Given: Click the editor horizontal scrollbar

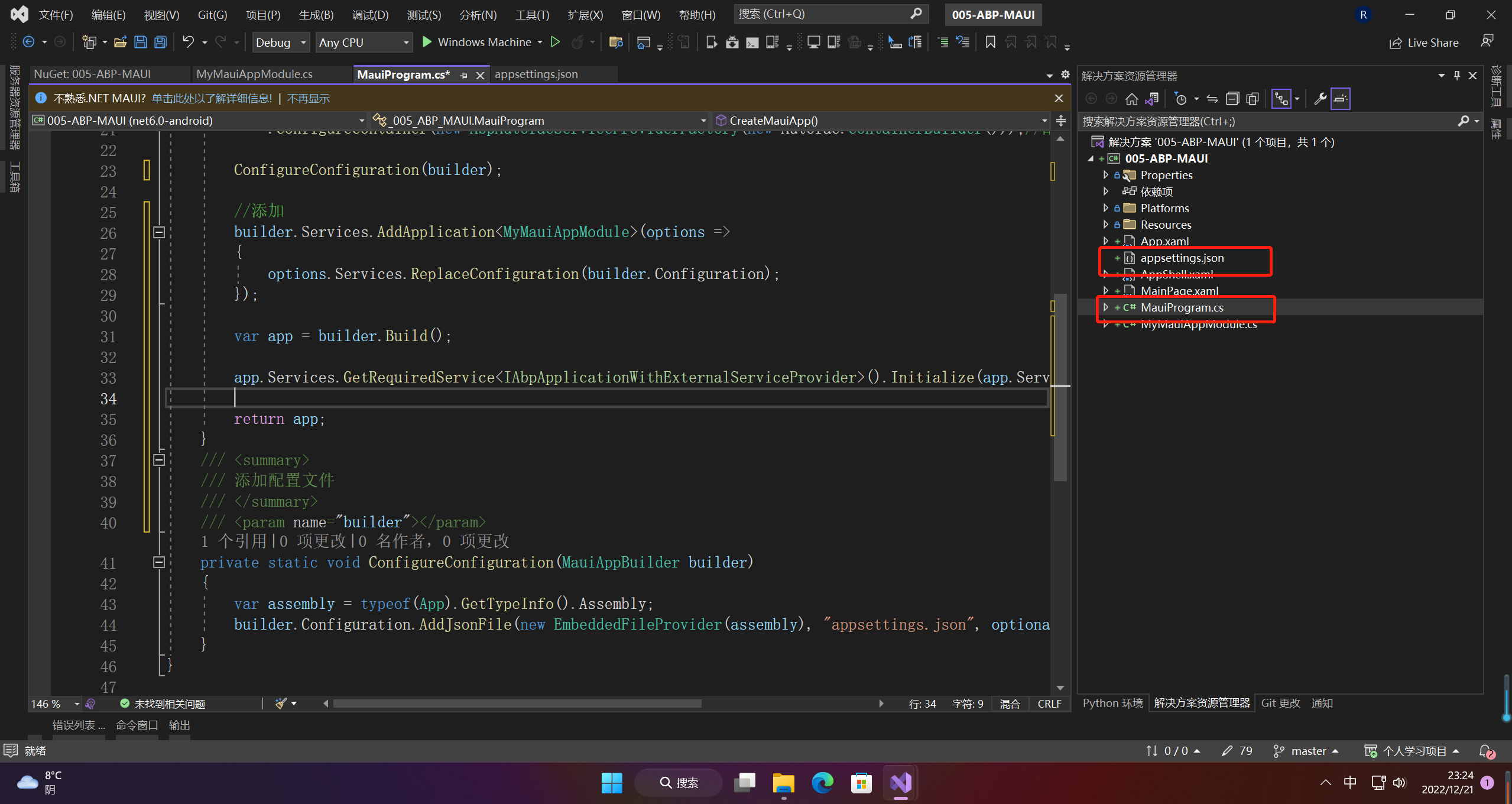Looking at the screenshot, I should [x=517, y=703].
